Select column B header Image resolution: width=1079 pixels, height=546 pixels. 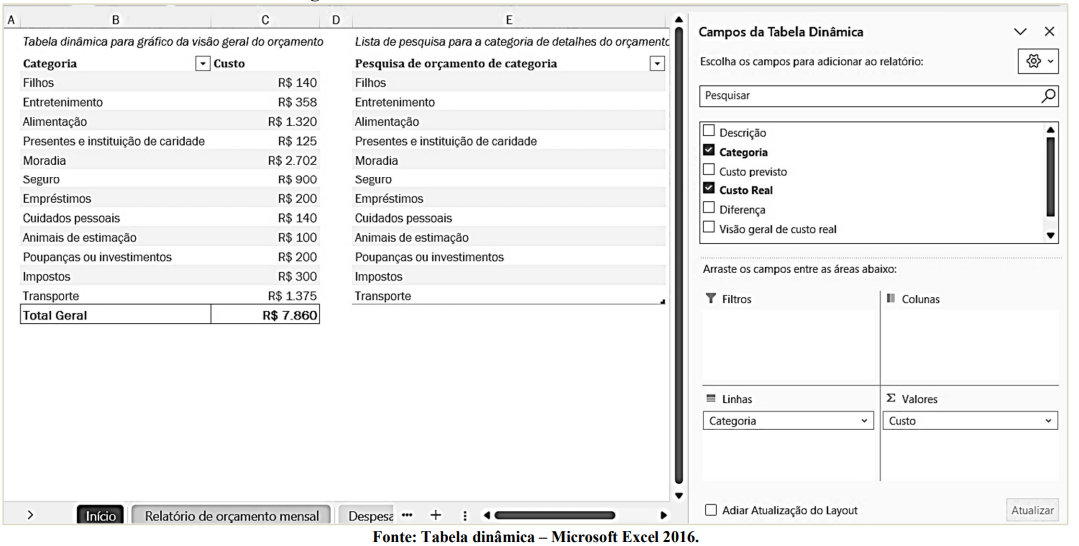tap(116, 20)
